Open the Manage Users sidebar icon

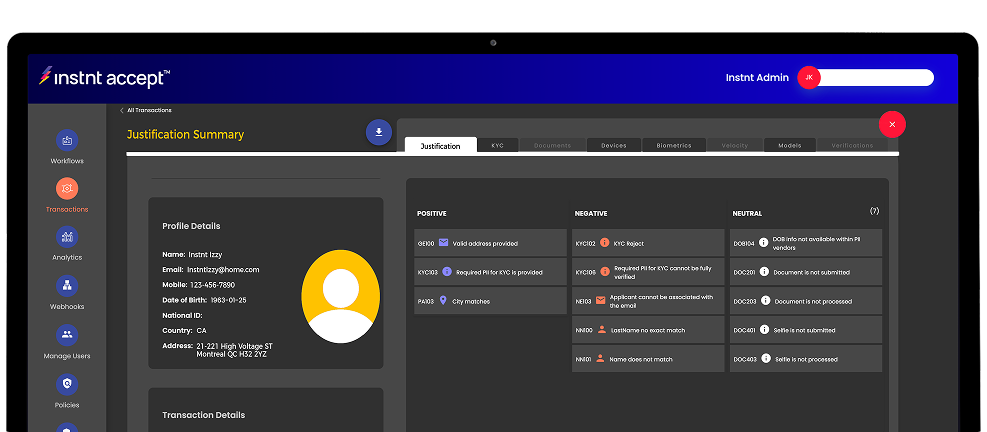(x=67, y=335)
